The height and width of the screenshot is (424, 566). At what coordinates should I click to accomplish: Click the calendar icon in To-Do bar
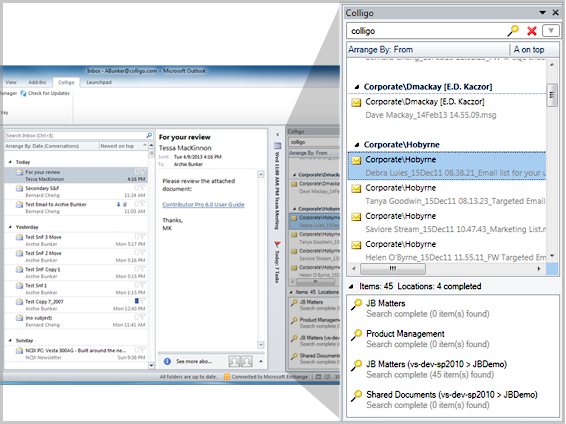click(x=277, y=146)
